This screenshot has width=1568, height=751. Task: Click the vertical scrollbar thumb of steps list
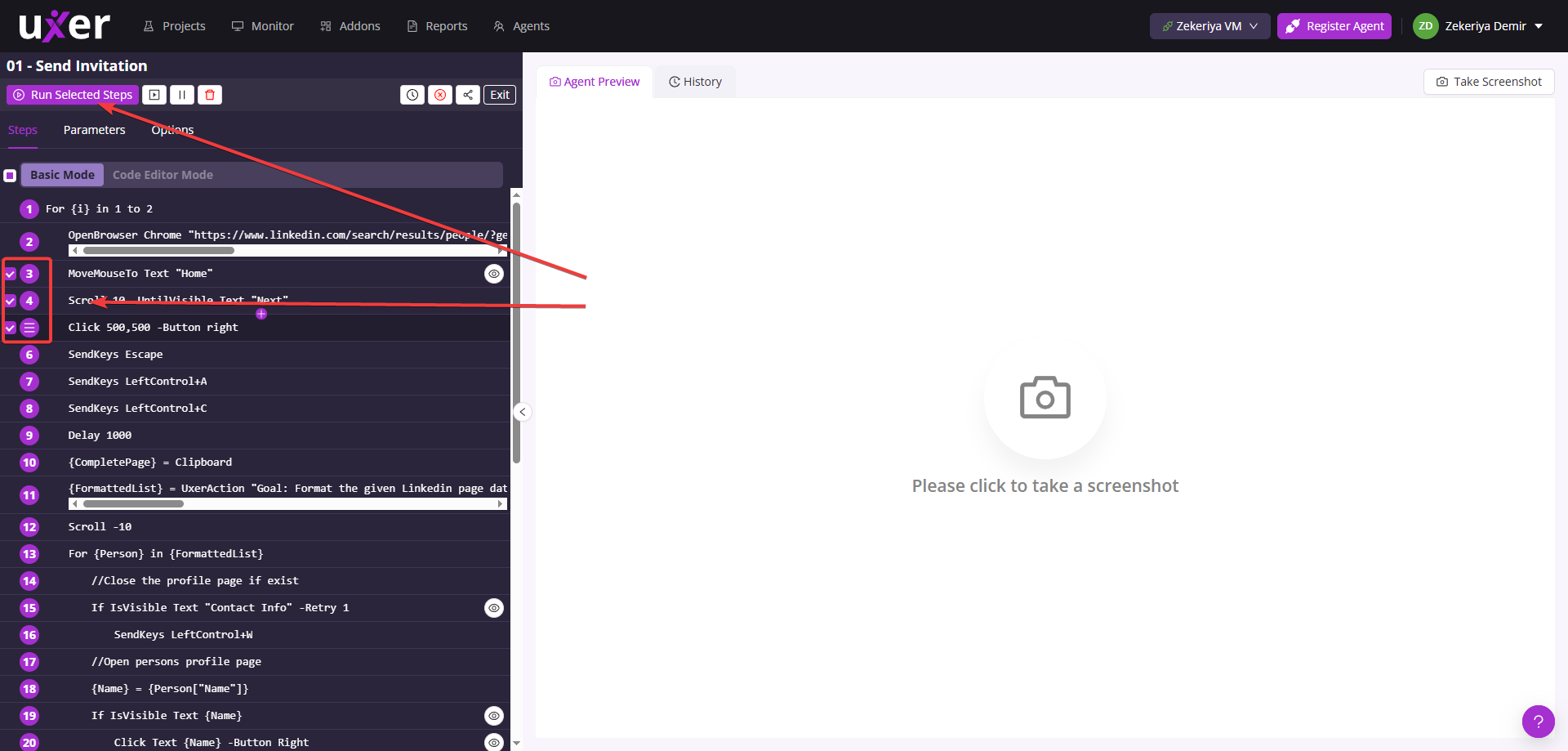516,333
